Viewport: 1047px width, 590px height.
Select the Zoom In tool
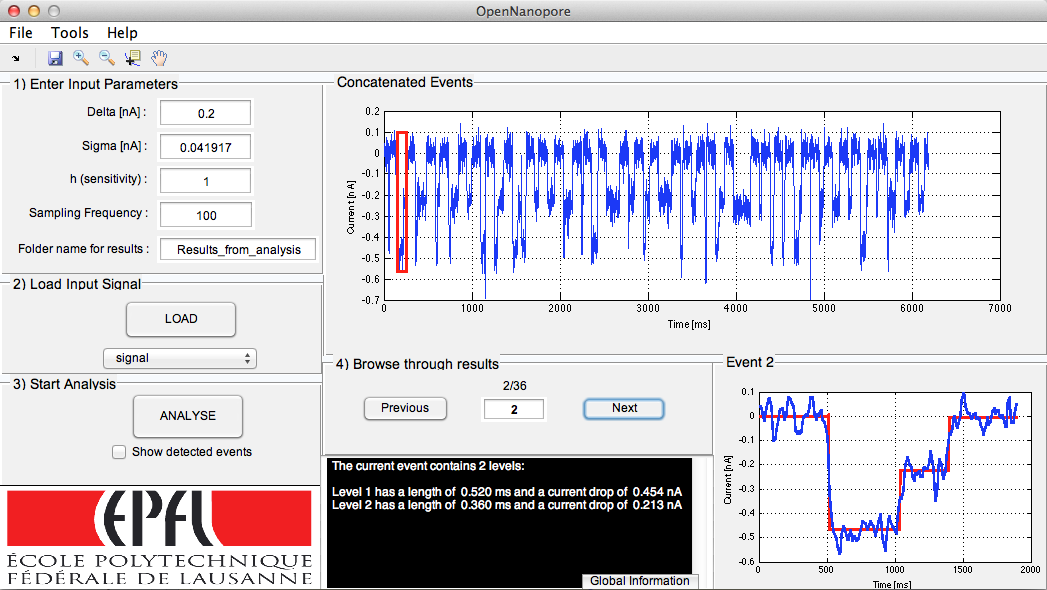(81, 59)
